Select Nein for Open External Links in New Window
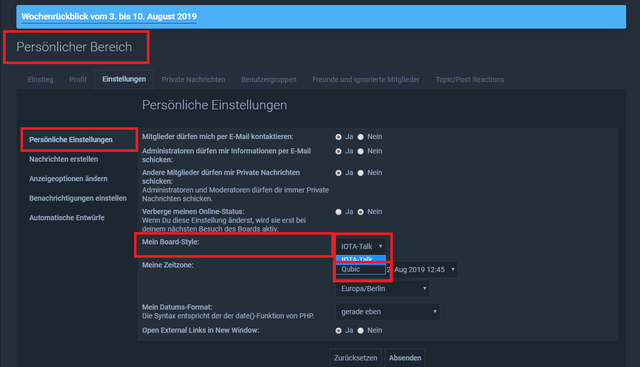Screen dimensions: 640x367 coord(360,331)
